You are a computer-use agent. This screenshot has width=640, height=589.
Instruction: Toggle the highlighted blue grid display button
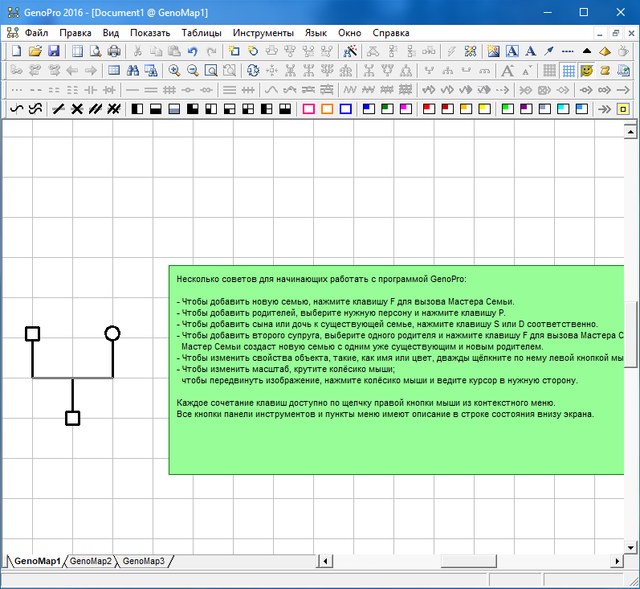(567, 70)
